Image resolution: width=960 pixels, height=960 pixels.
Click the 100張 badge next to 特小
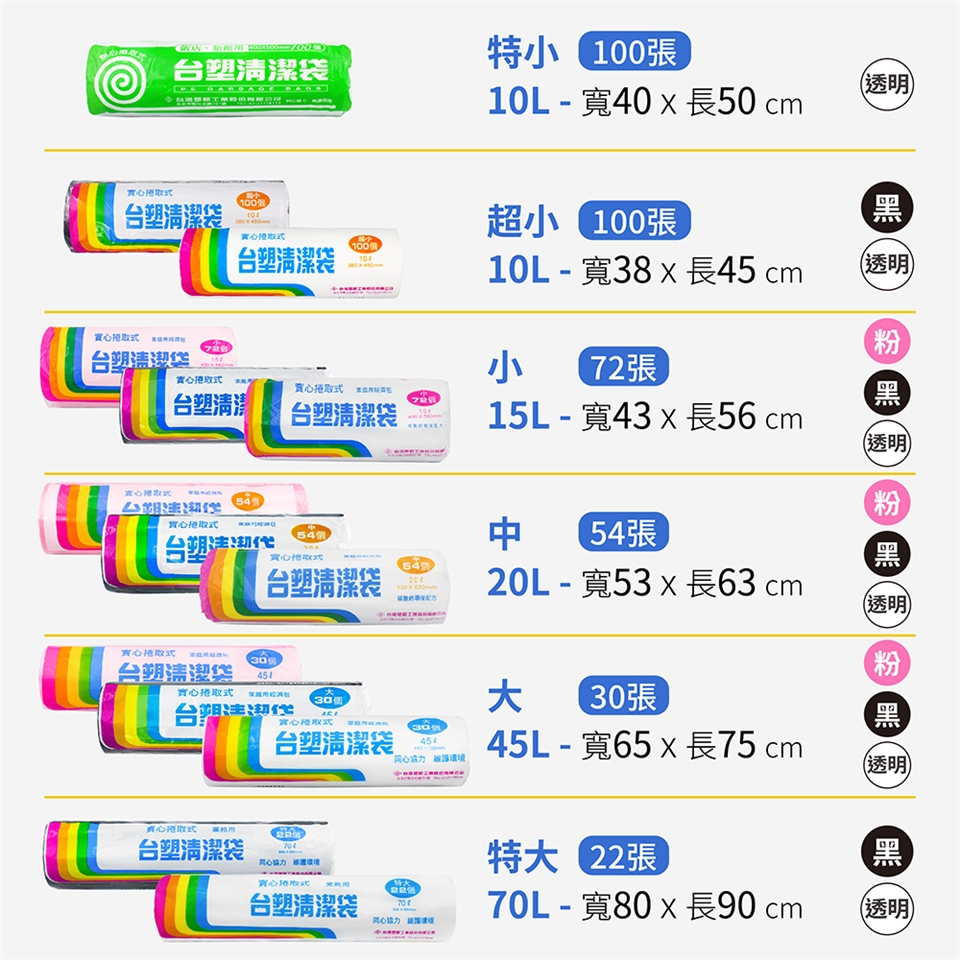point(634,53)
